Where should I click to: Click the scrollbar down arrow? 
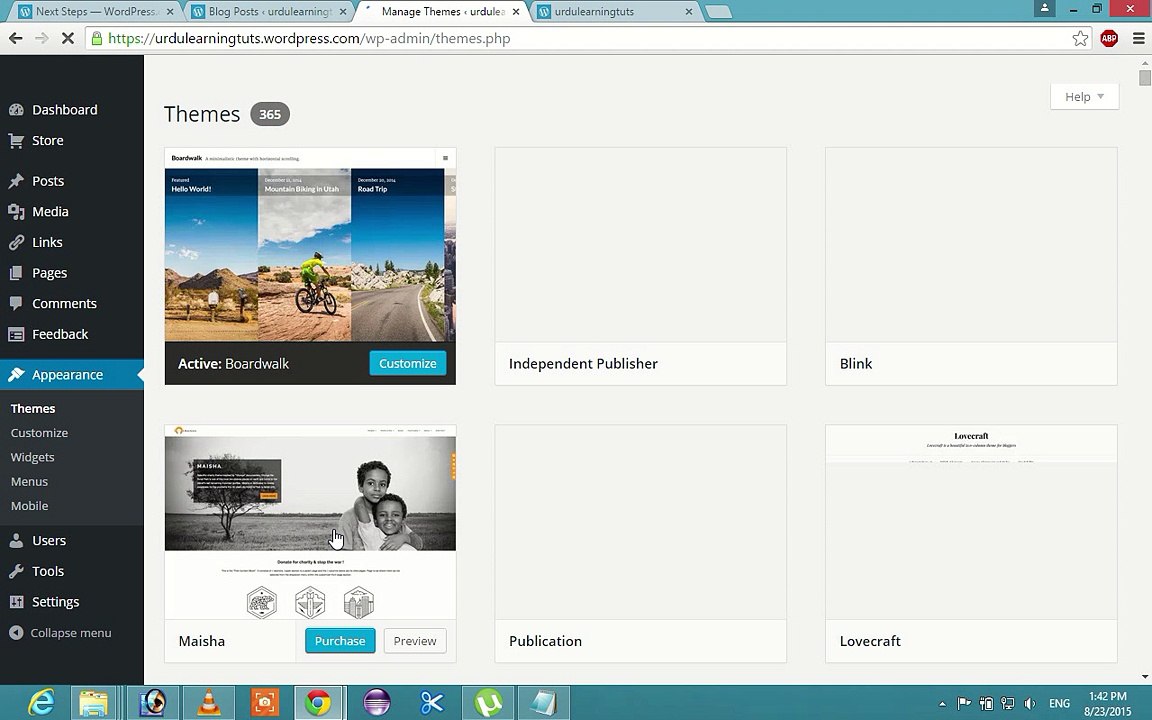1145,677
